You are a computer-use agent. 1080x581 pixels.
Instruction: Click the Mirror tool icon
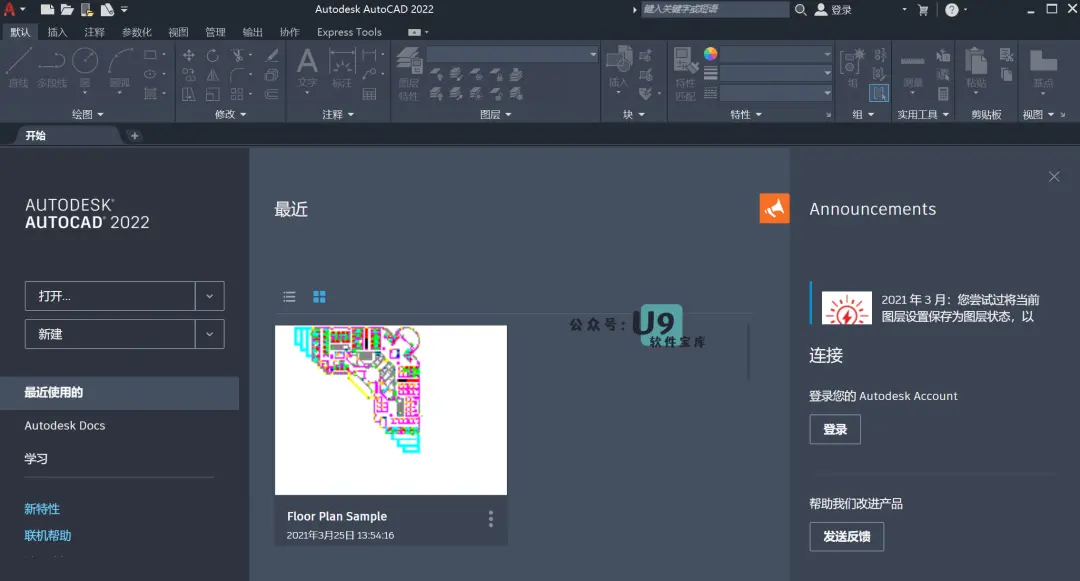[213, 74]
